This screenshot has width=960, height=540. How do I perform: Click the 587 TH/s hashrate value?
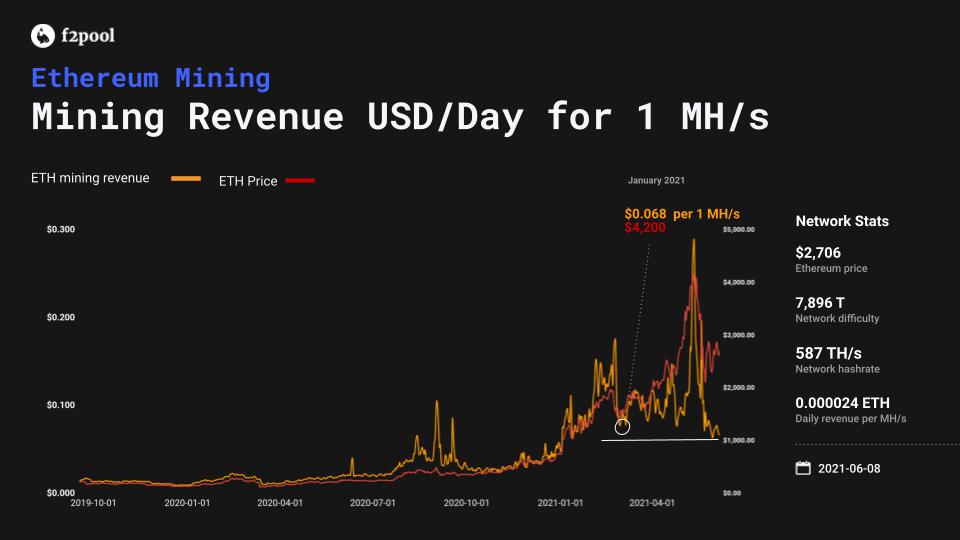(x=828, y=353)
